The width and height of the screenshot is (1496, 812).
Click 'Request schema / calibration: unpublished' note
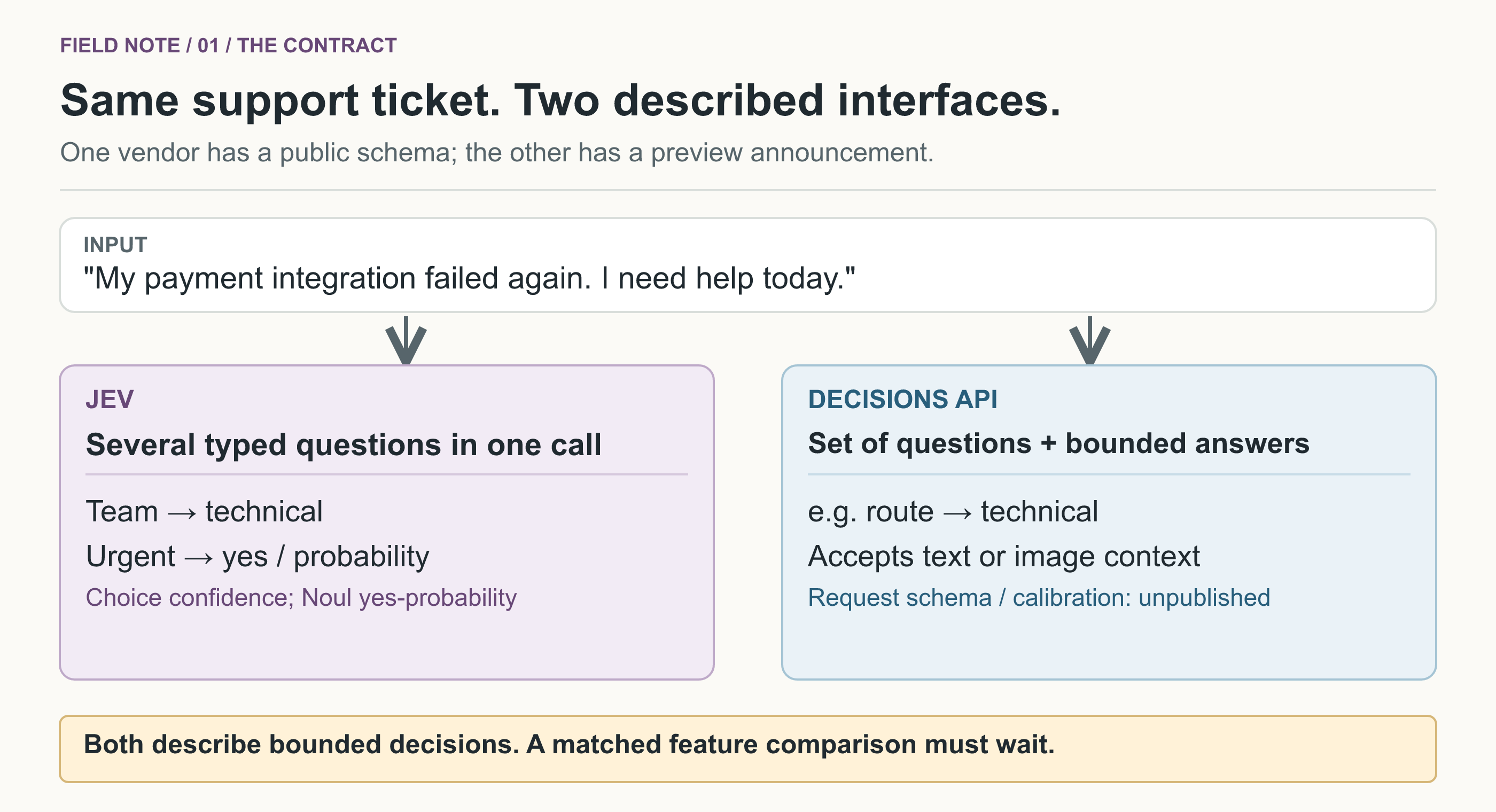[x=1039, y=598]
